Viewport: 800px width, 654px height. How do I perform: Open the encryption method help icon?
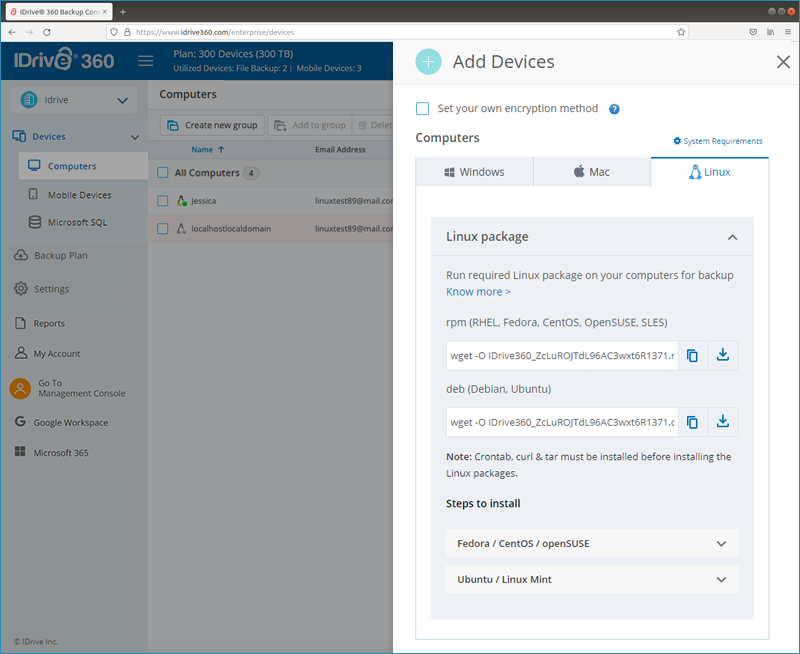point(614,109)
